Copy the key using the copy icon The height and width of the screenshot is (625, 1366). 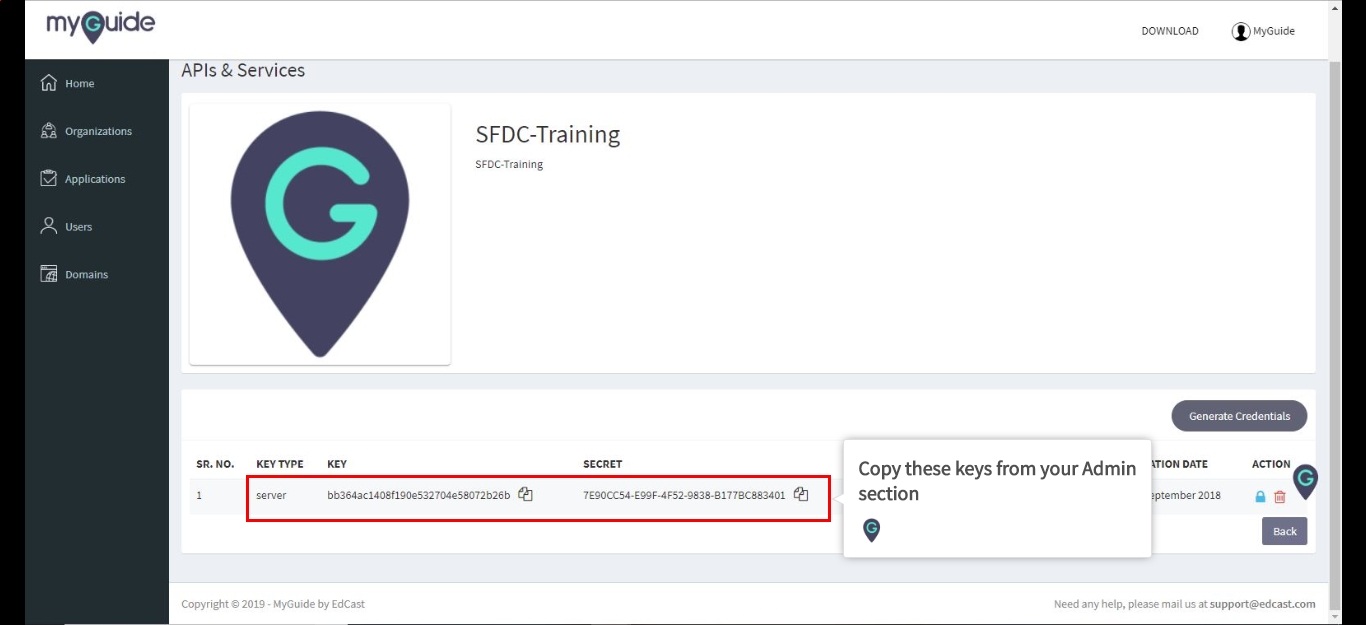525,494
